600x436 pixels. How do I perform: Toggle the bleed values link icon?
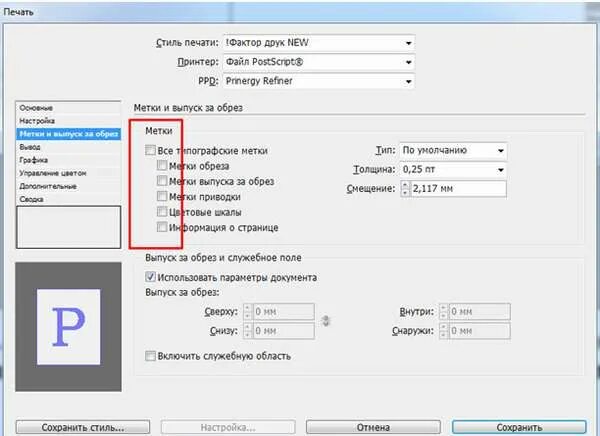(326, 321)
